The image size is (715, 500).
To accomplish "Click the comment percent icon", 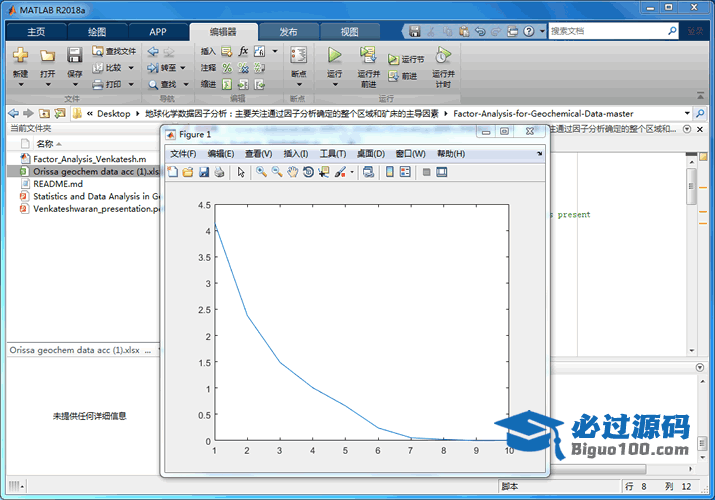I will pyautogui.click(x=227, y=68).
